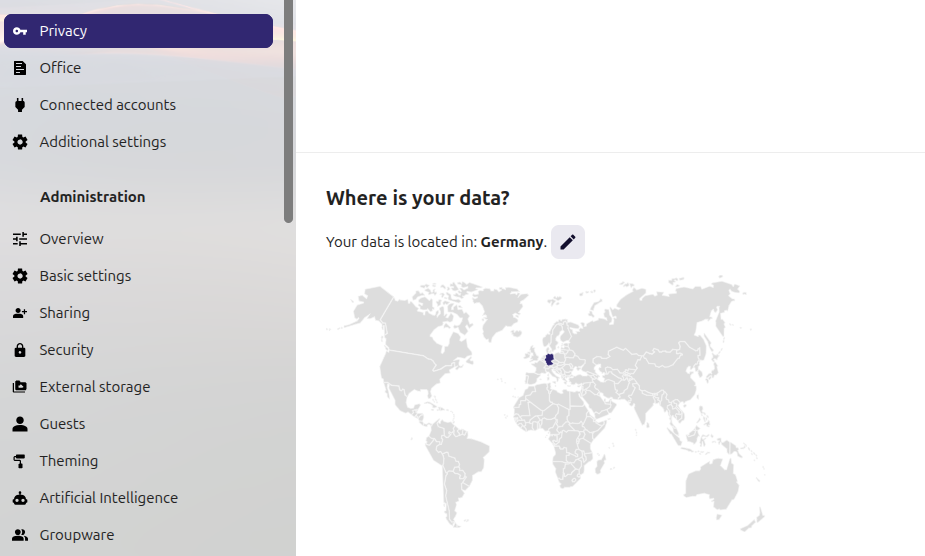
Task: Open the Privacy settings section
Action: (139, 31)
